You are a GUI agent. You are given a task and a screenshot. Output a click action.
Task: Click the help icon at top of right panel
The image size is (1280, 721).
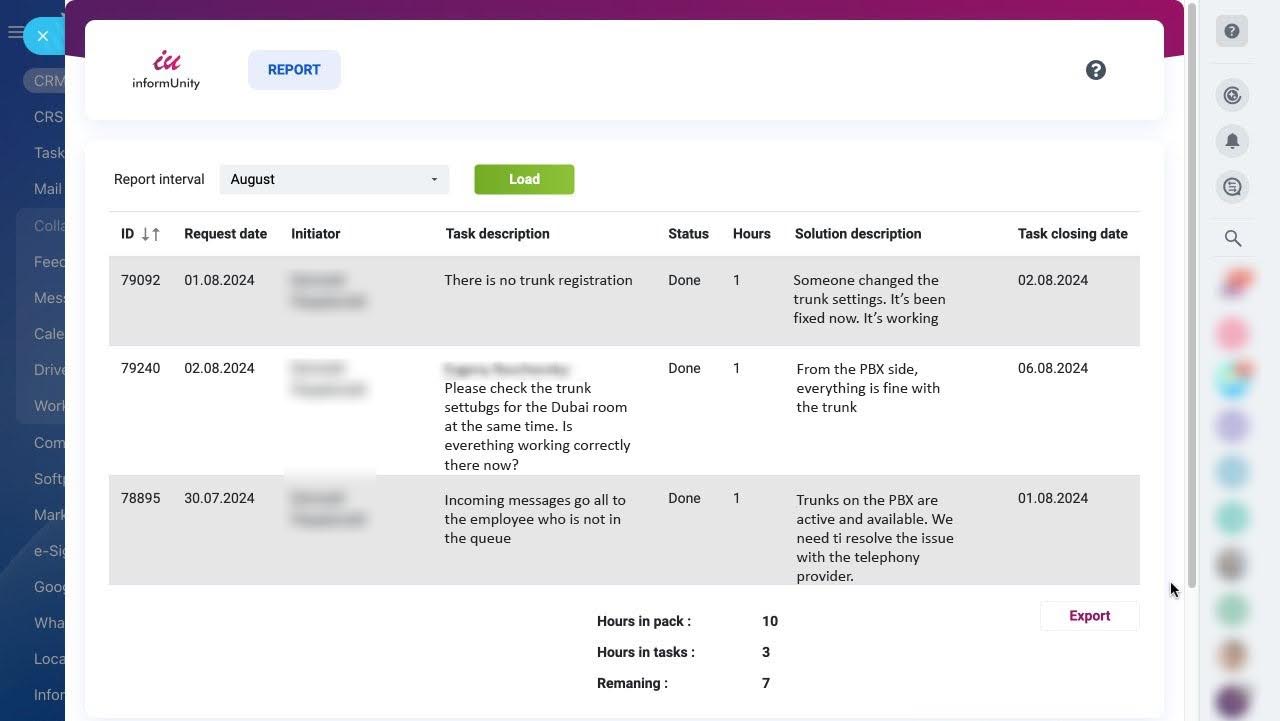coord(1232,31)
